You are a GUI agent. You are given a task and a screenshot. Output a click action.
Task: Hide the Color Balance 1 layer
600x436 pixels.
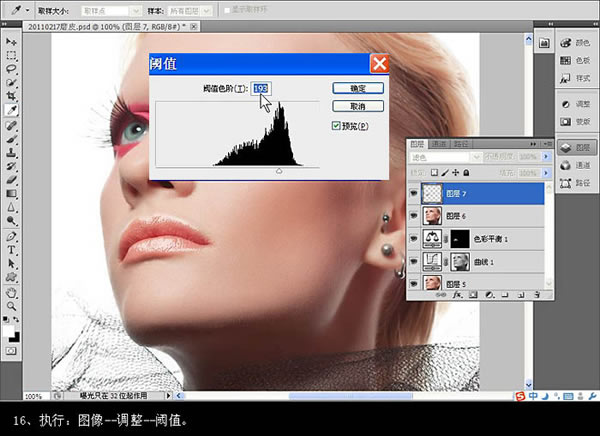tap(414, 238)
